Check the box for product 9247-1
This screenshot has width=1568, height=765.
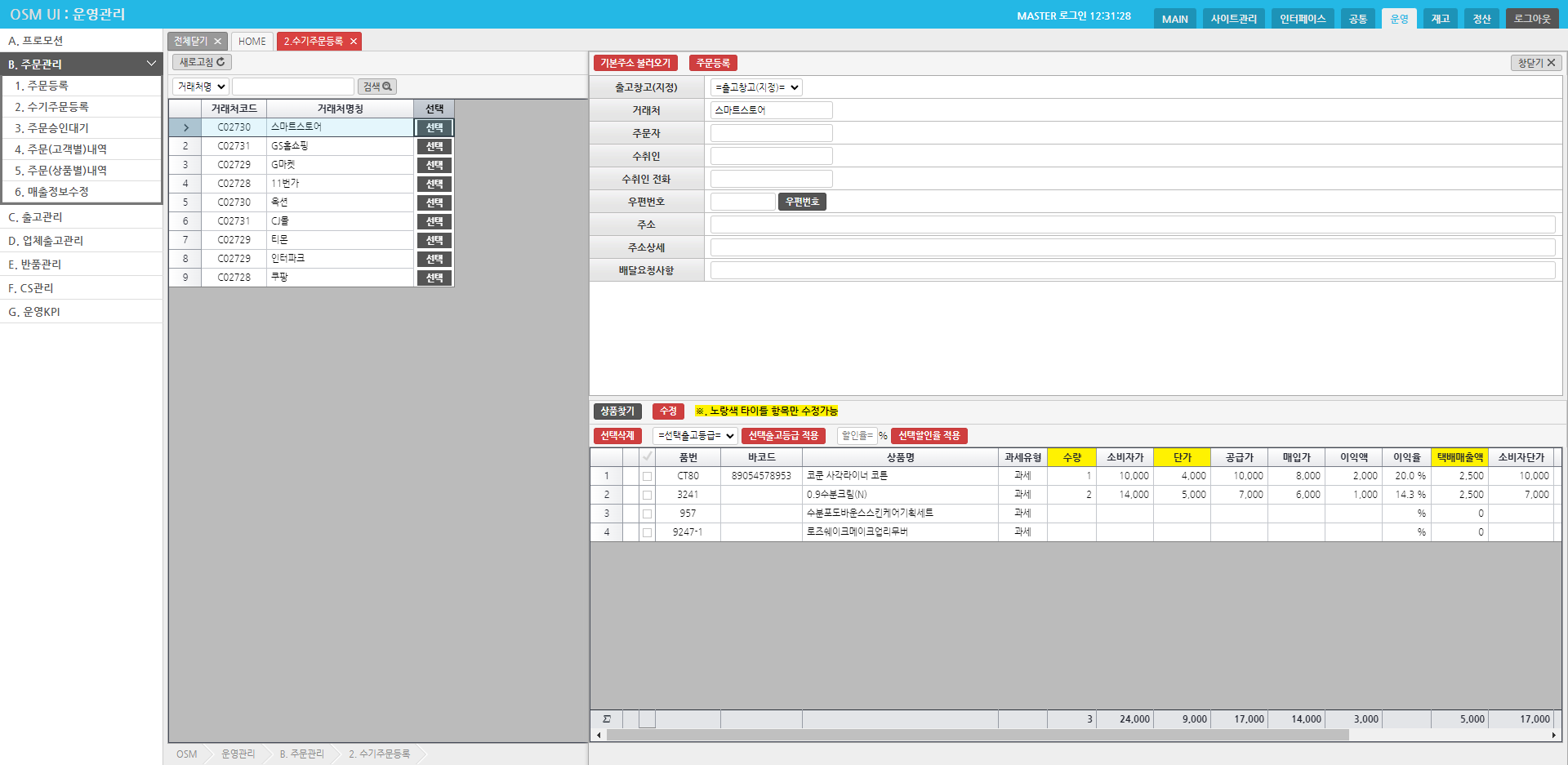(x=647, y=532)
